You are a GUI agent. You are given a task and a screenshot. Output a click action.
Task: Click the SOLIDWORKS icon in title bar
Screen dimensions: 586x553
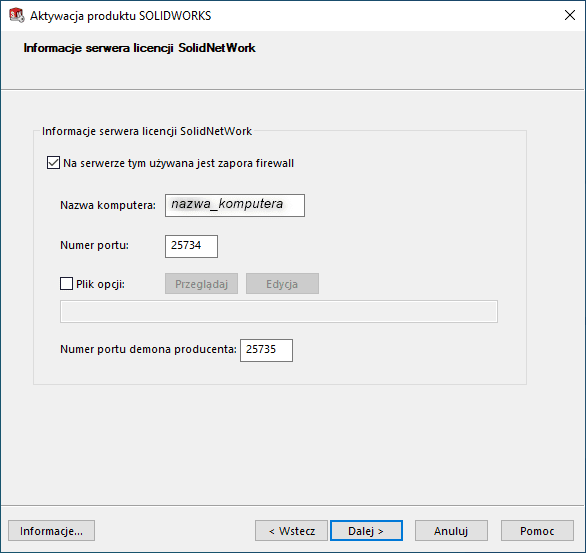[16, 15]
